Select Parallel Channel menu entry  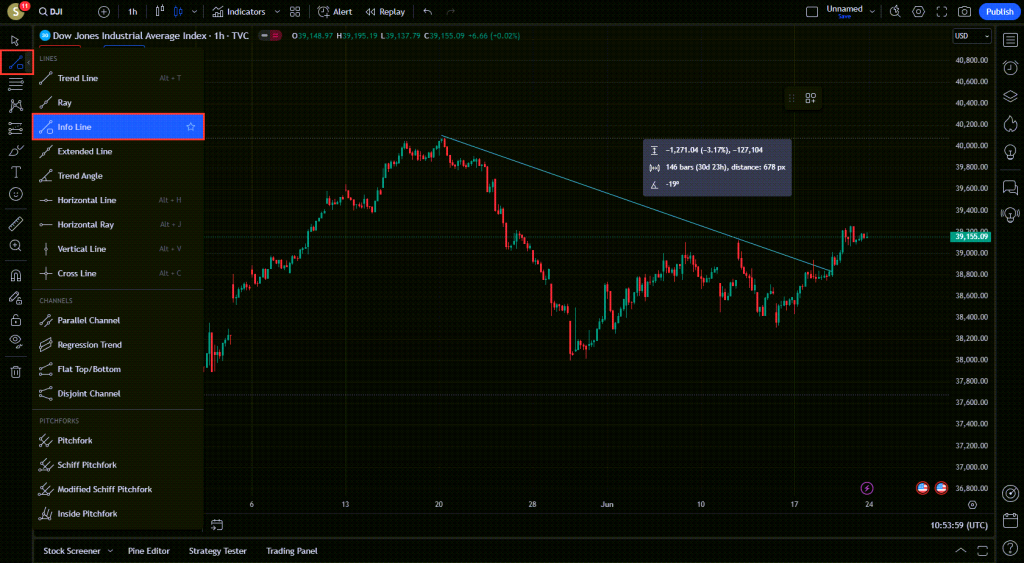tap(118, 321)
